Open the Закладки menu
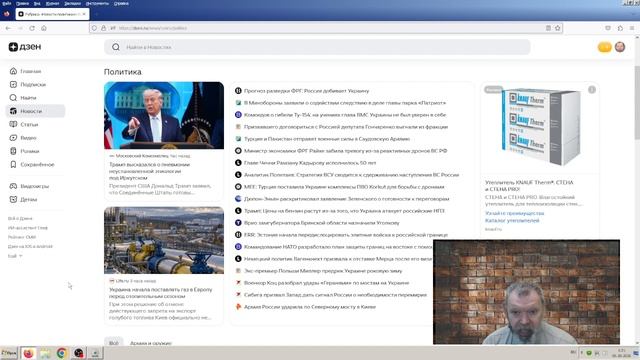640x360 pixels. [x=72, y=3]
